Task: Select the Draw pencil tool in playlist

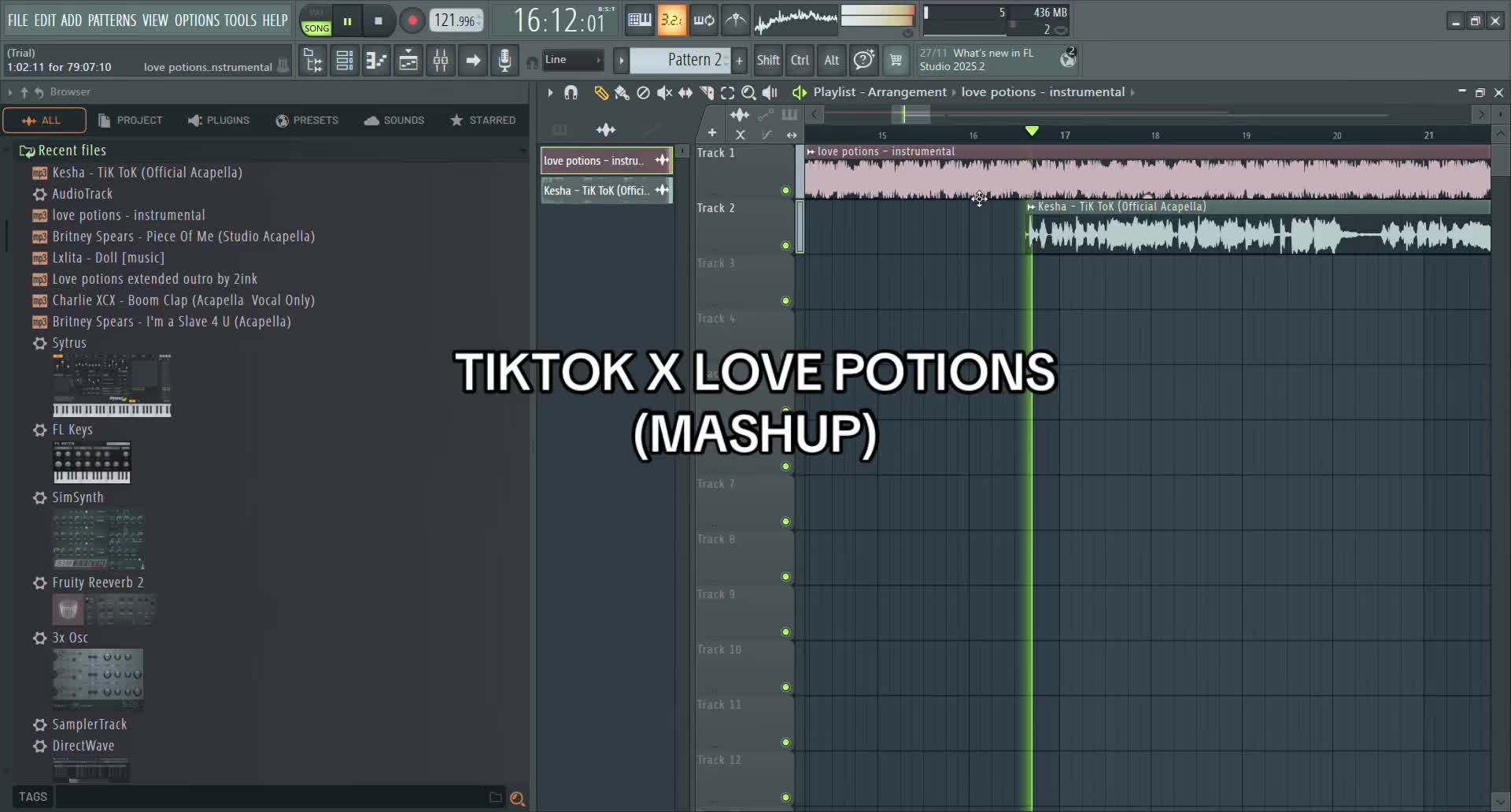Action: pyautogui.click(x=600, y=93)
